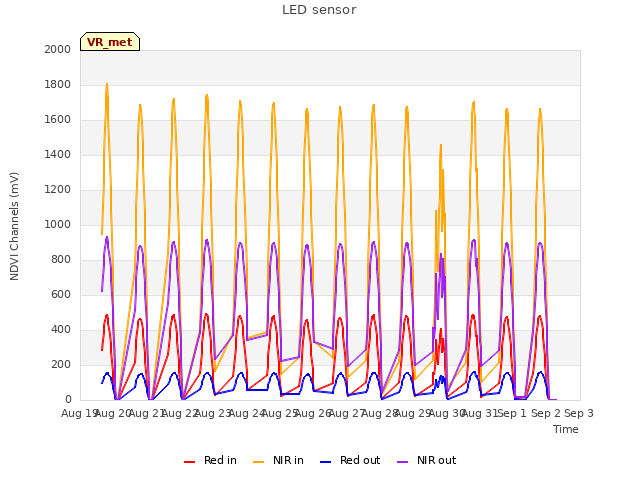The image size is (640, 480).
Task: Click the 800 y-axis label
Action: (x=61, y=260)
